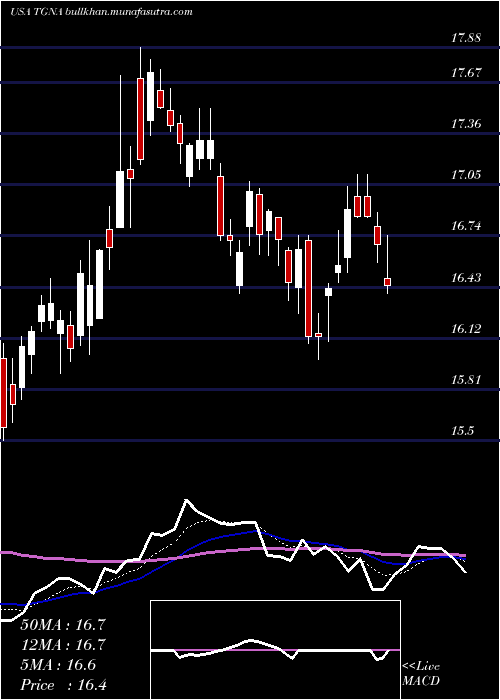
Task: Click the 17.36 price level label
Action: [x=466, y=124]
